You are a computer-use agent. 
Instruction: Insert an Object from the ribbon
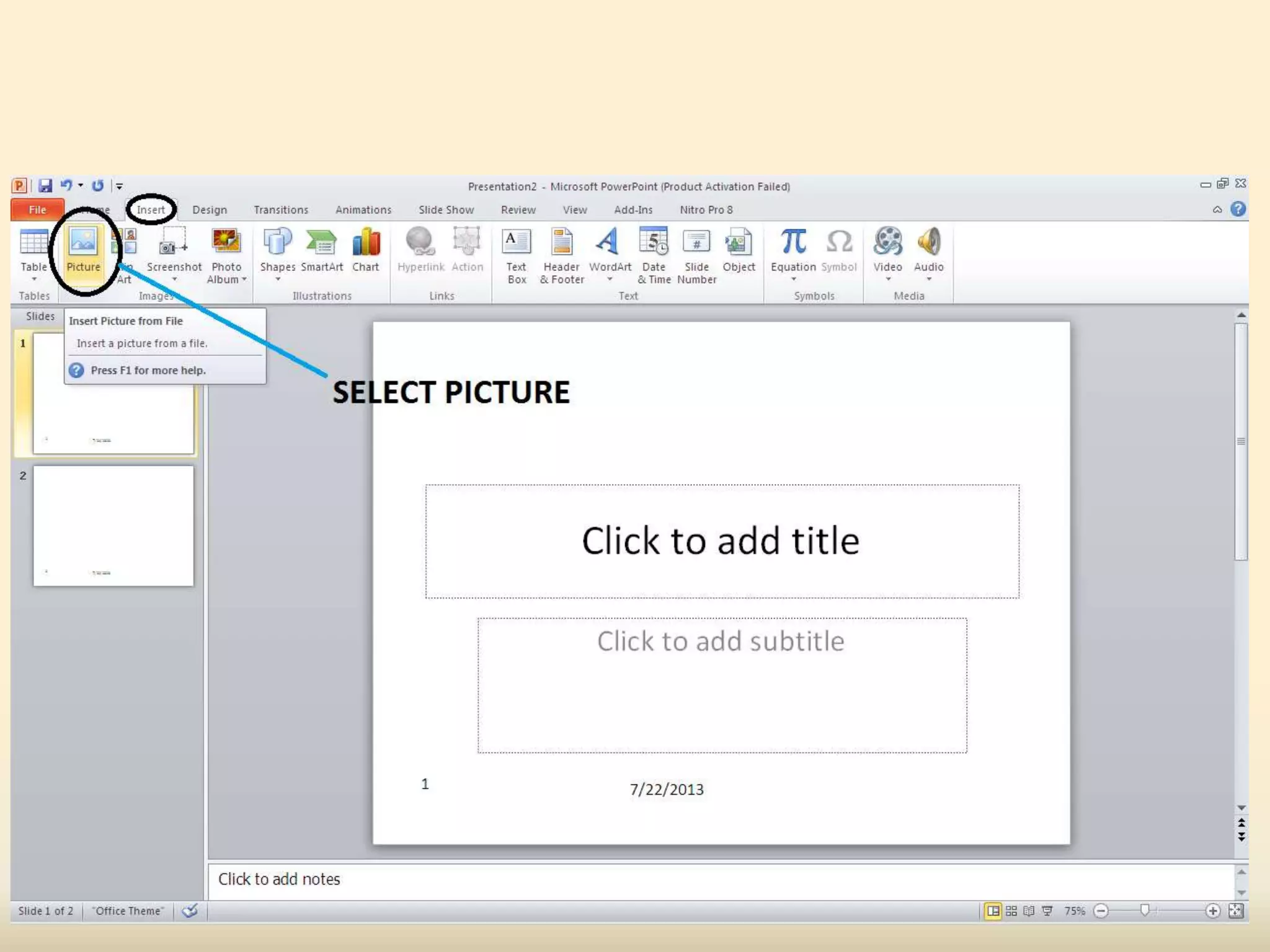pos(738,250)
